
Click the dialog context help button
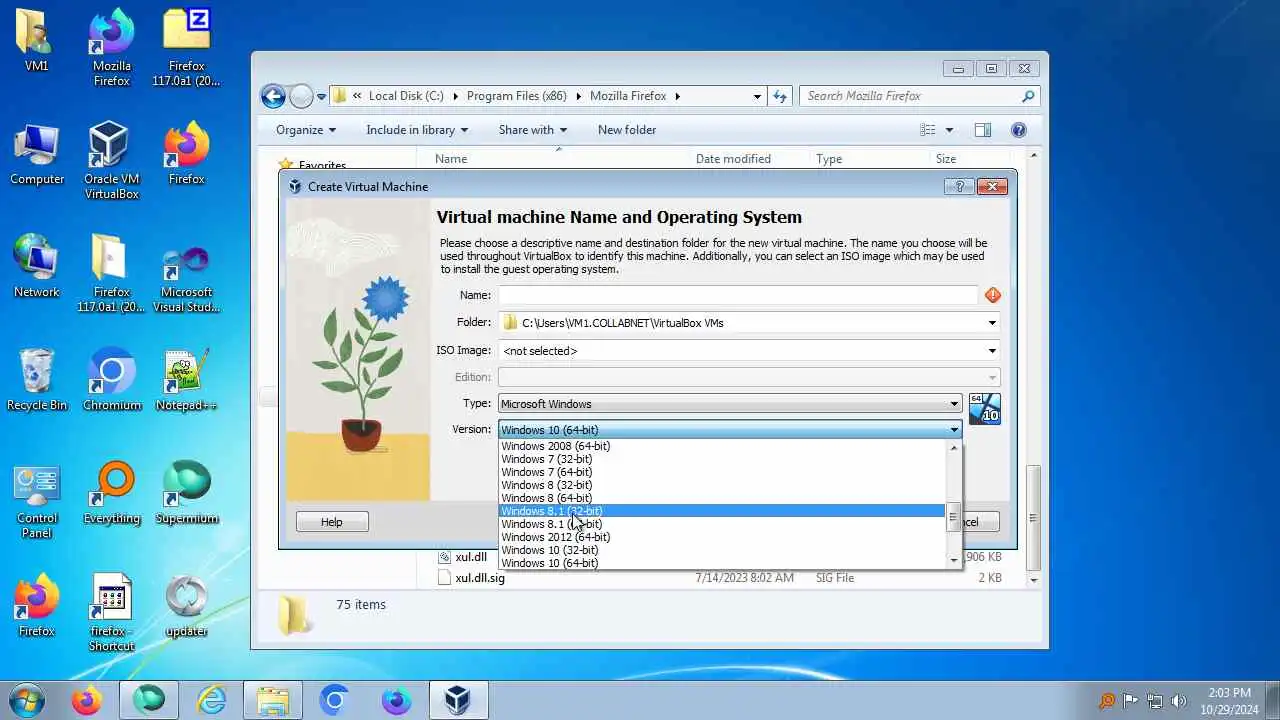[x=958, y=186]
